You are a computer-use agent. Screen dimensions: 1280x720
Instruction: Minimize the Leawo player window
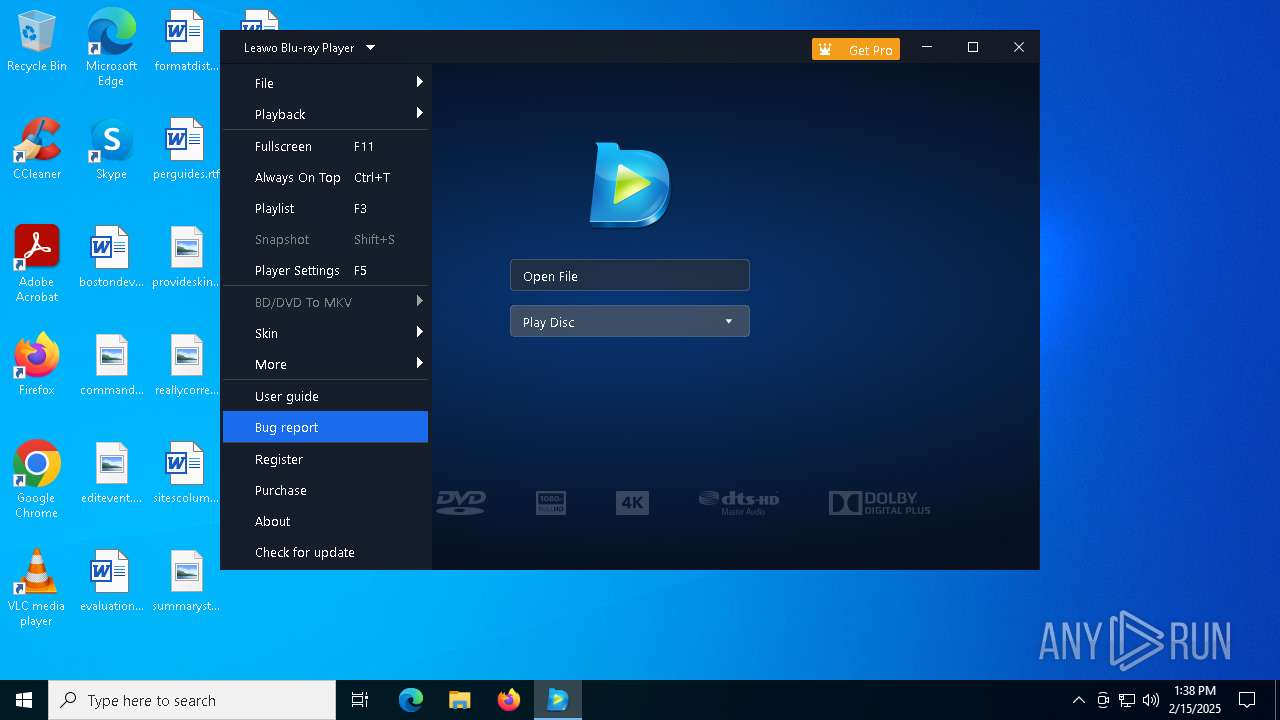tap(927, 47)
